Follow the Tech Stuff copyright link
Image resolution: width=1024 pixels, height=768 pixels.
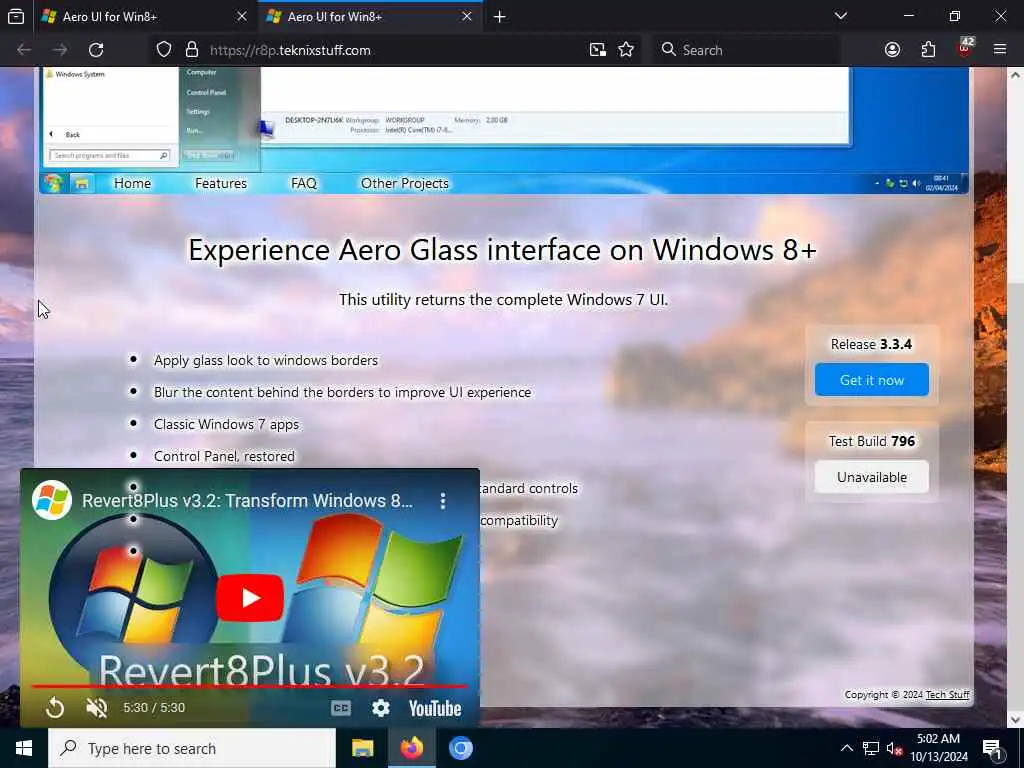(947, 694)
